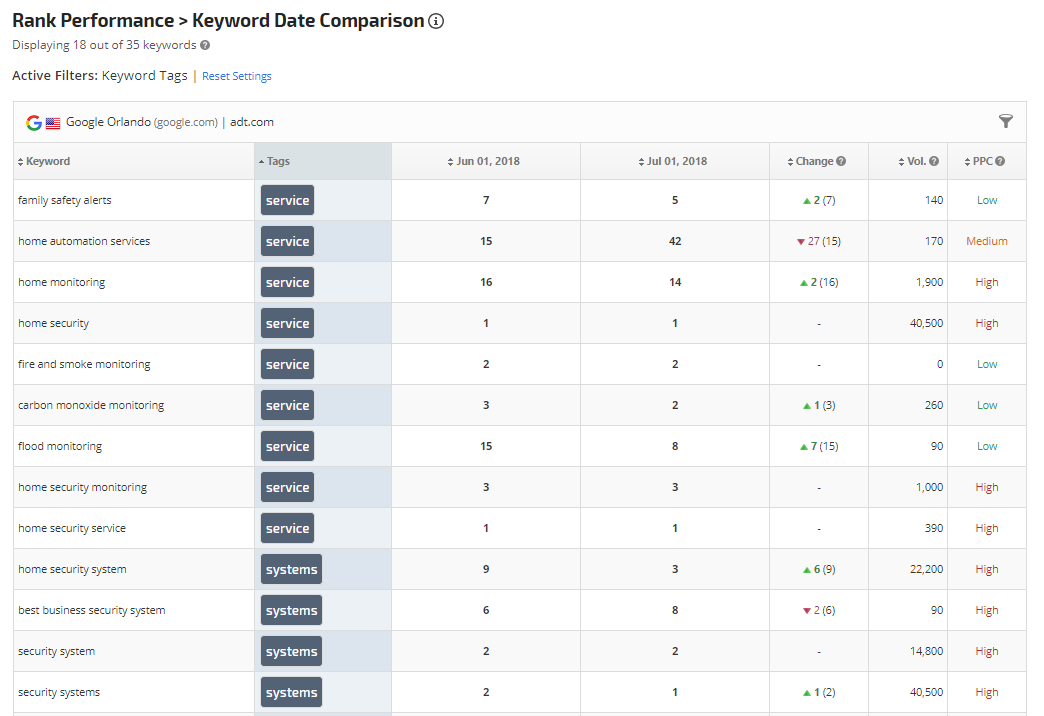This screenshot has width=1044, height=716.
Task: Click the Change column help icon
Action: pyautogui.click(x=841, y=161)
